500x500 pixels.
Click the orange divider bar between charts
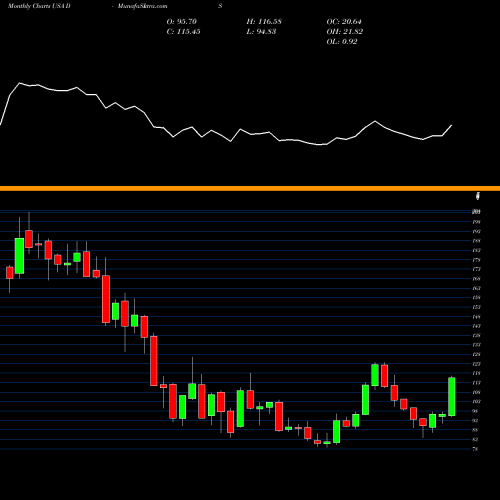pos(250,188)
